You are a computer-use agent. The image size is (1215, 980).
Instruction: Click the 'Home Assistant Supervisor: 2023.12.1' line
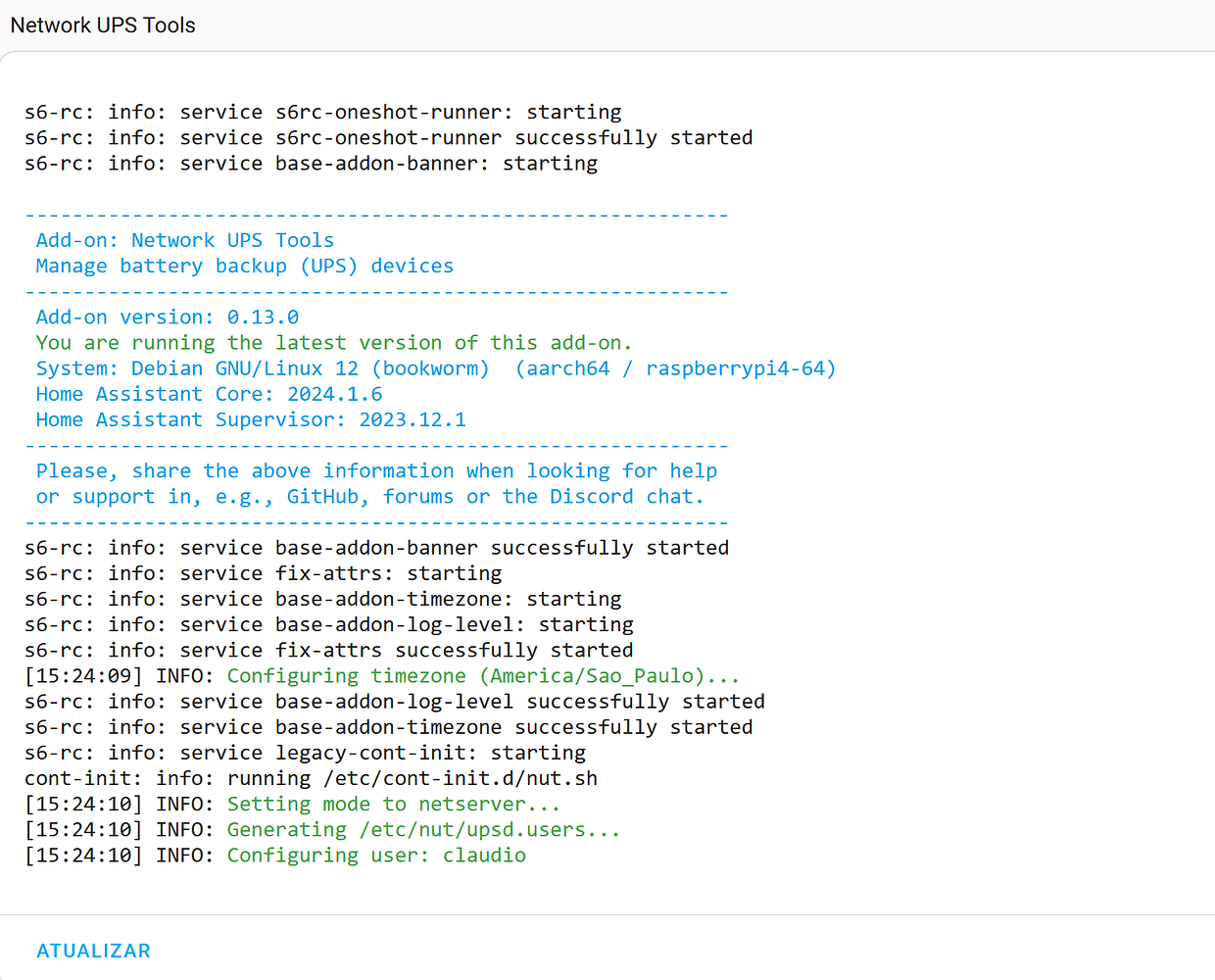pos(252,419)
